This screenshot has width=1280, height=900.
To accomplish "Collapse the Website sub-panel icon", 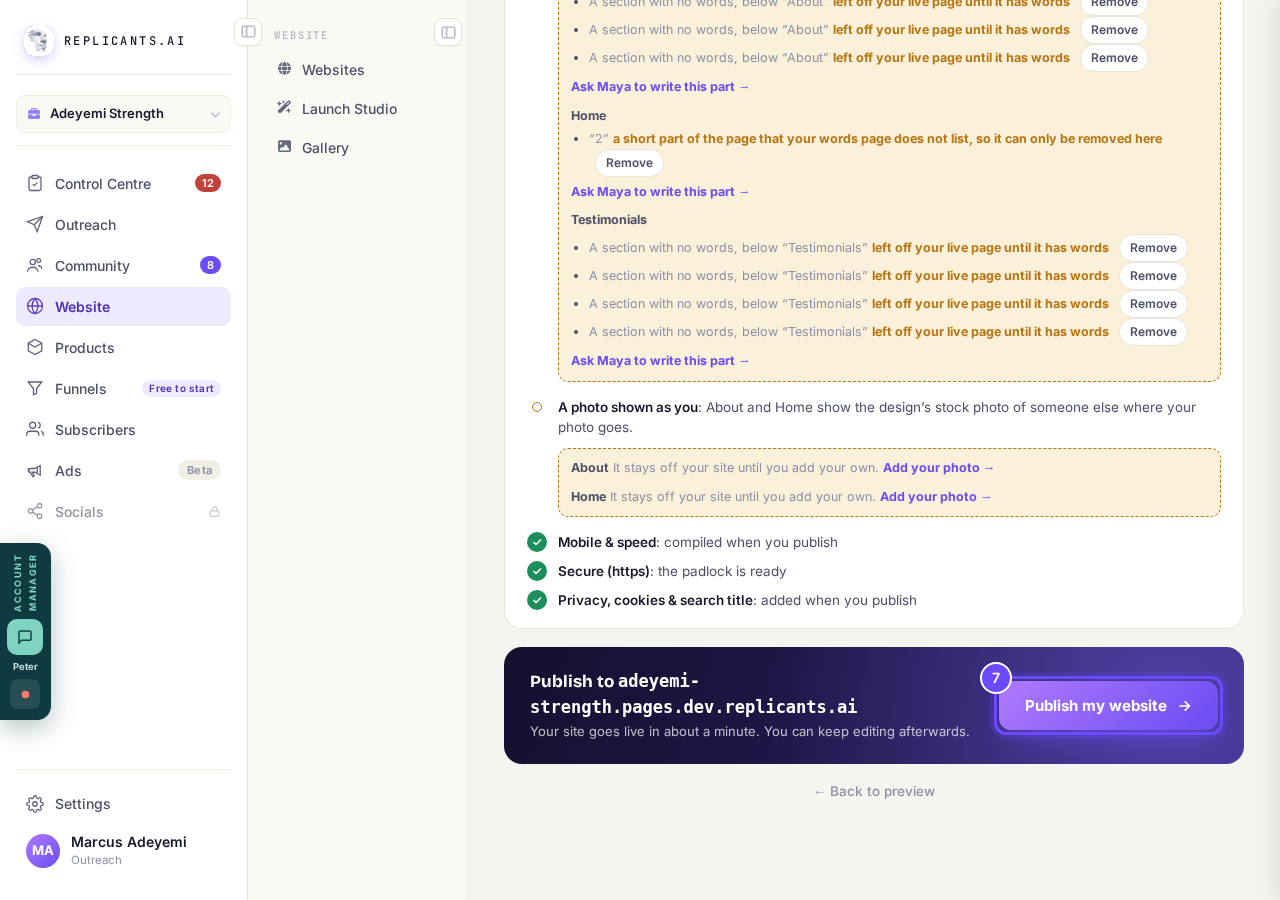I will [448, 32].
